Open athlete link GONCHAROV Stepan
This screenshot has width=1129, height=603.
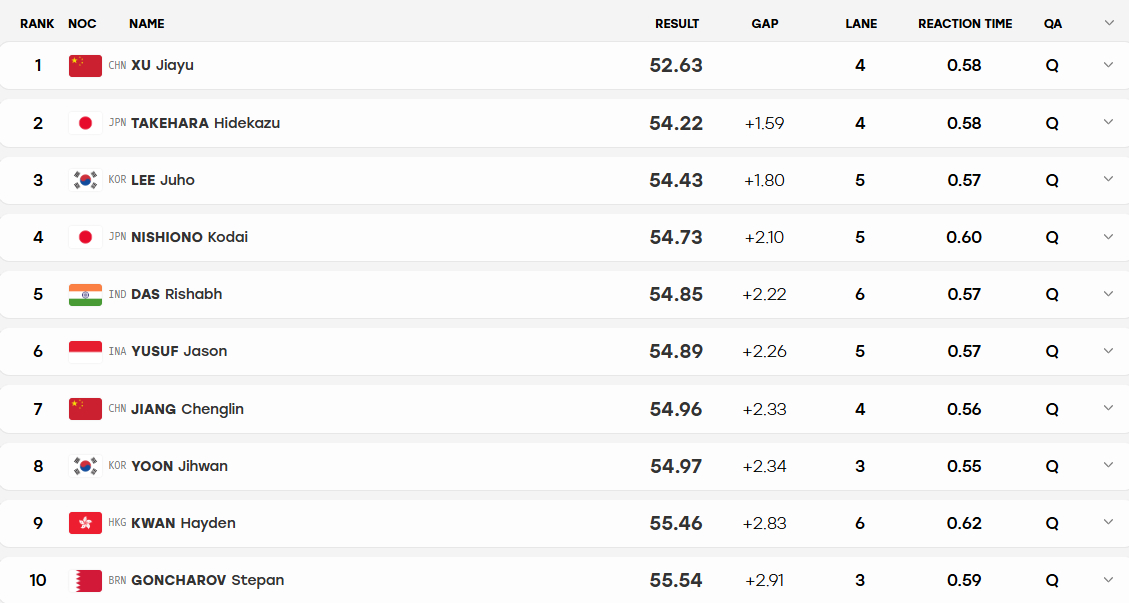pos(207,580)
